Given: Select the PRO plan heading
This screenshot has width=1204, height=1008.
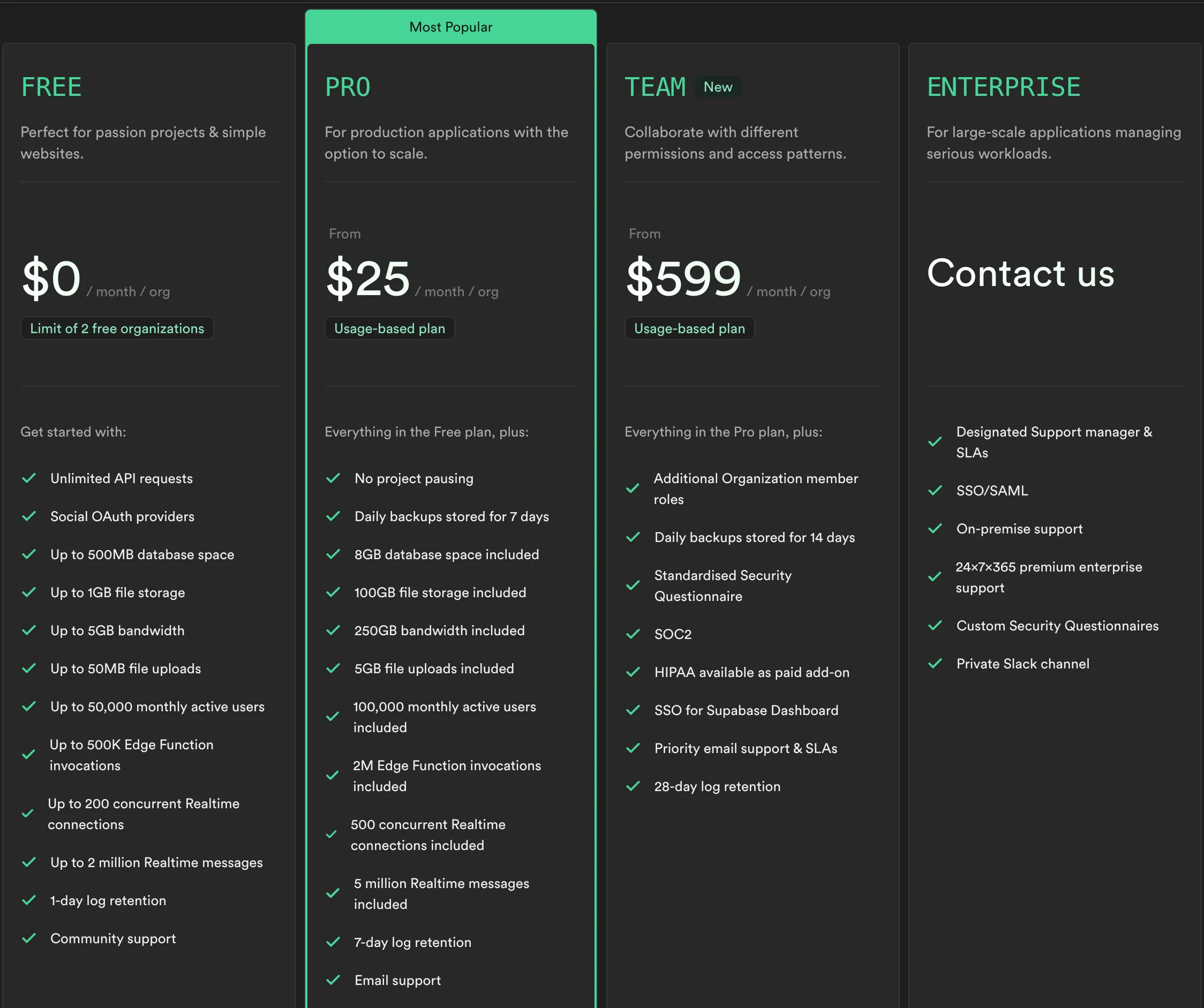Looking at the screenshot, I should point(348,87).
